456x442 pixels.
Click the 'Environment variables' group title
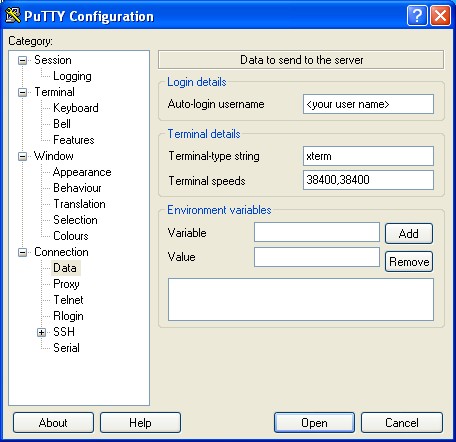pyautogui.click(x=219, y=210)
